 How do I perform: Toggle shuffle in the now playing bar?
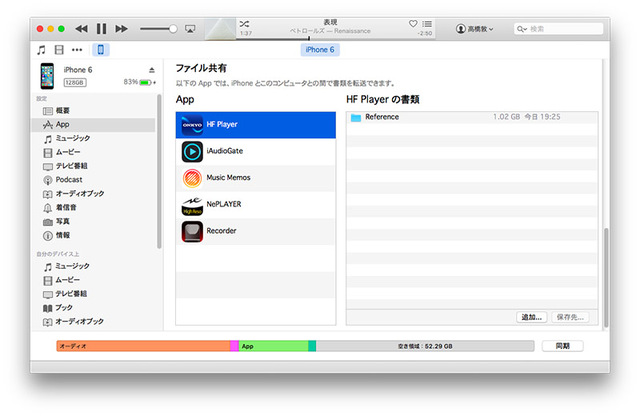(x=246, y=22)
